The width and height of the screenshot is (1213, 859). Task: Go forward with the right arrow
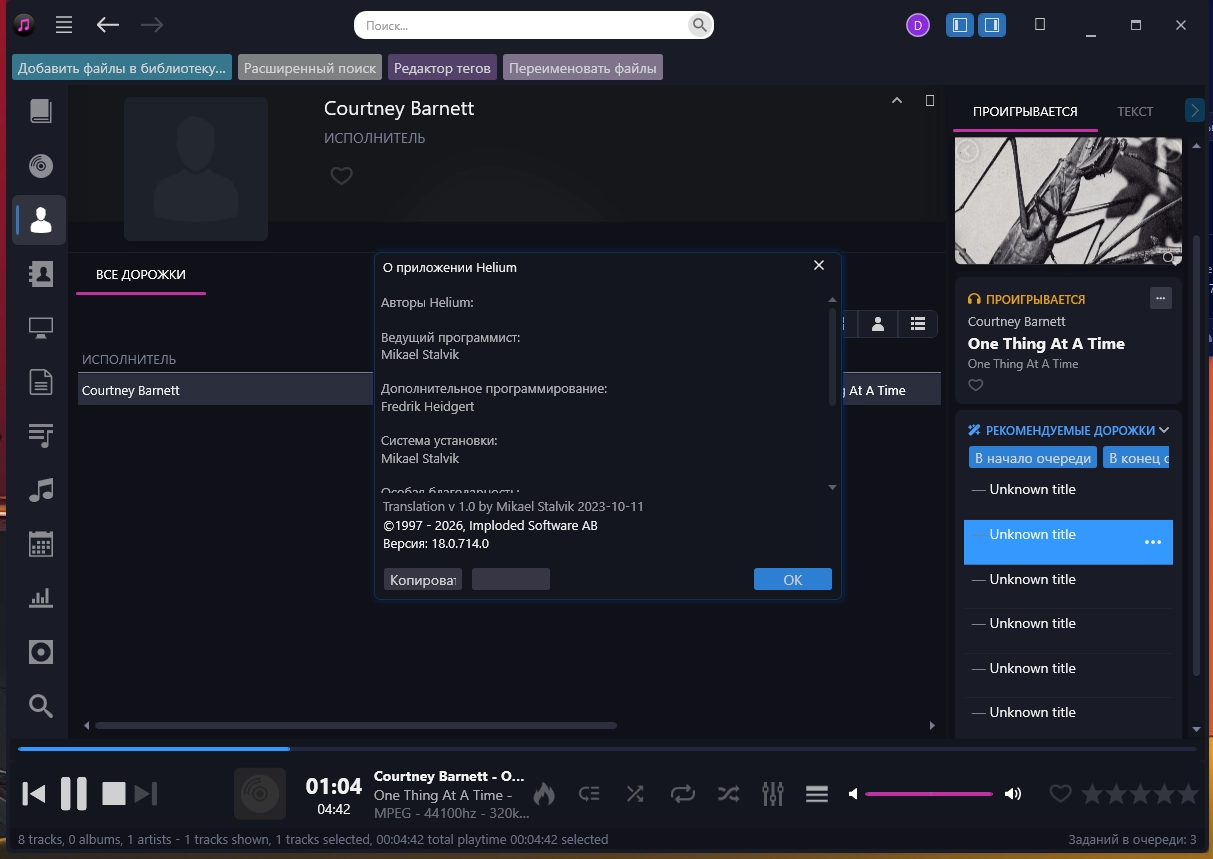pyautogui.click(x=152, y=25)
